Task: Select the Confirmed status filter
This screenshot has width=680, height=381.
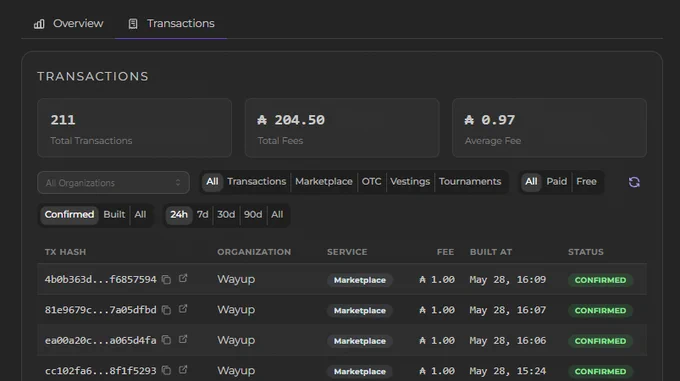Action: click(x=69, y=215)
